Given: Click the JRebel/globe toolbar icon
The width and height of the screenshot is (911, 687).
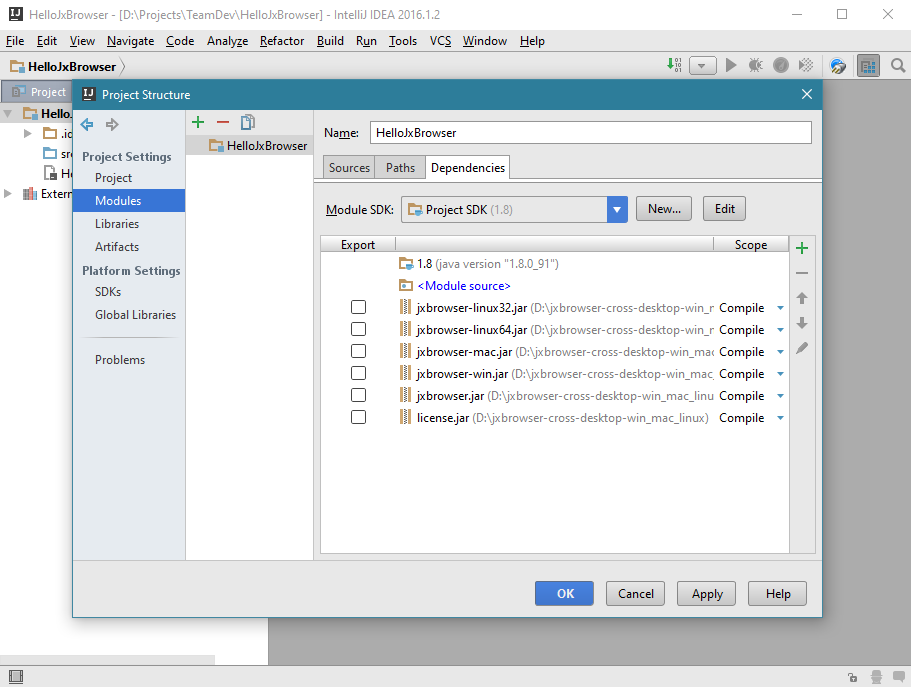Looking at the screenshot, I should (x=838, y=66).
